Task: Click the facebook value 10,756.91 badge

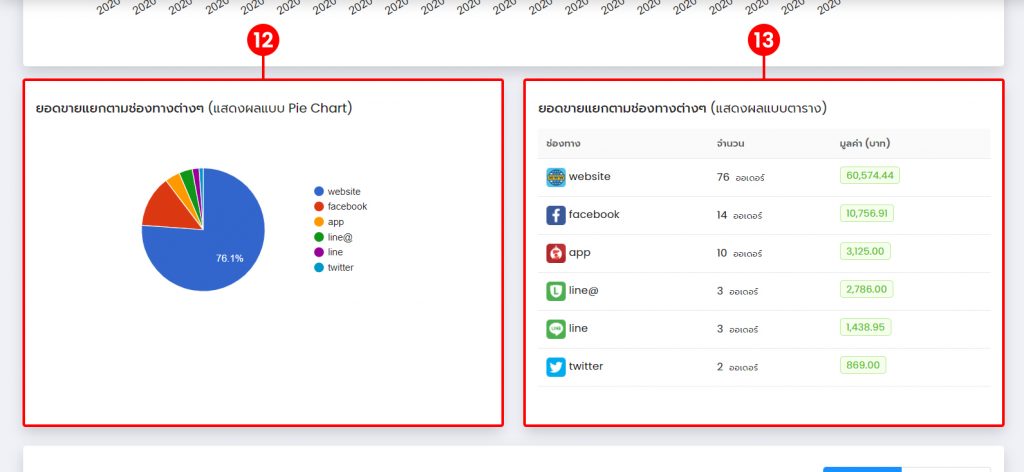Action: [867, 213]
